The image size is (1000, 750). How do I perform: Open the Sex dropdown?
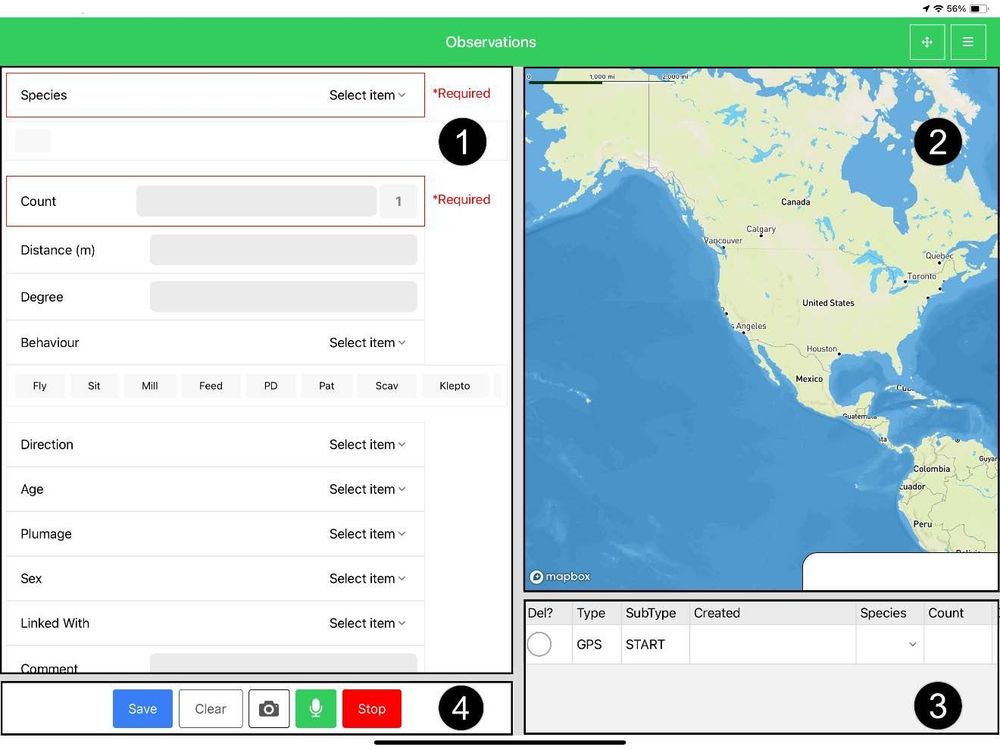click(x=367, y=578)
